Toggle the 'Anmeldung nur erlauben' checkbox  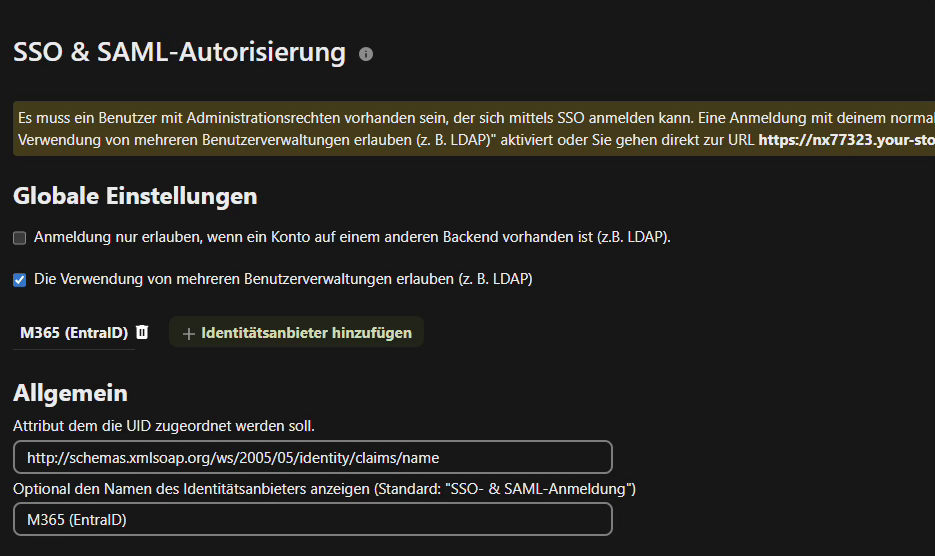(19, 238)
